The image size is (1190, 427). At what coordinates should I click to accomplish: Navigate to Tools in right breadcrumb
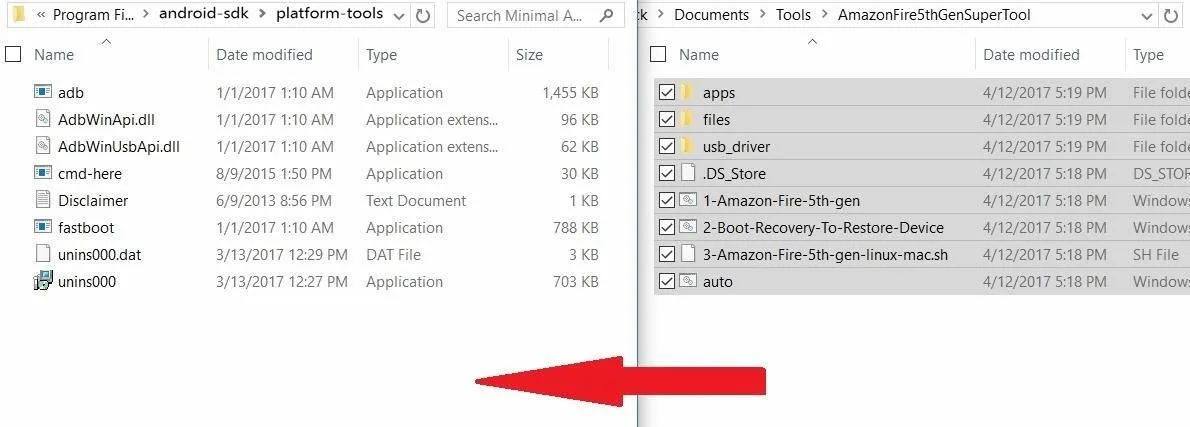793,15
